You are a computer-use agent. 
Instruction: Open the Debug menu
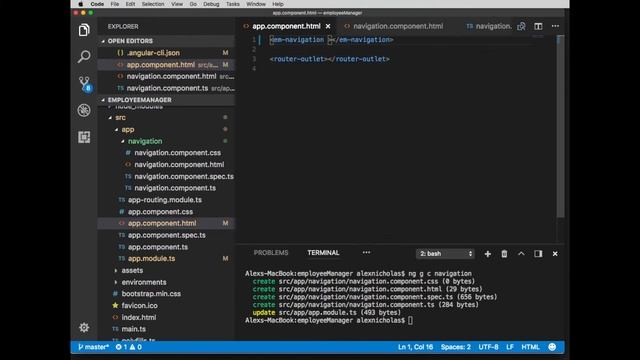[211, 4]
